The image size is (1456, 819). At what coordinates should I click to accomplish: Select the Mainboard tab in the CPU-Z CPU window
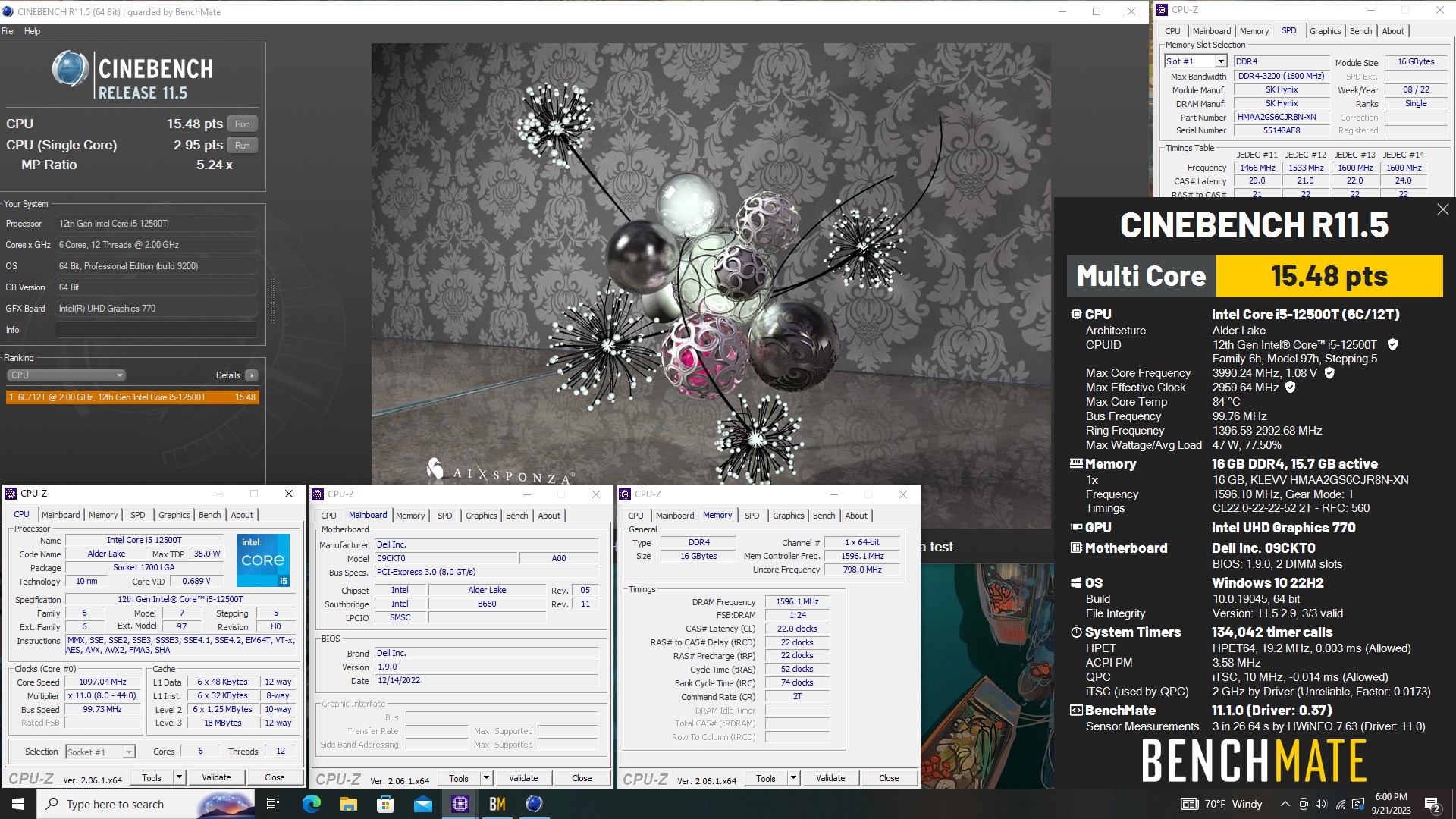(x=61, y=515)
